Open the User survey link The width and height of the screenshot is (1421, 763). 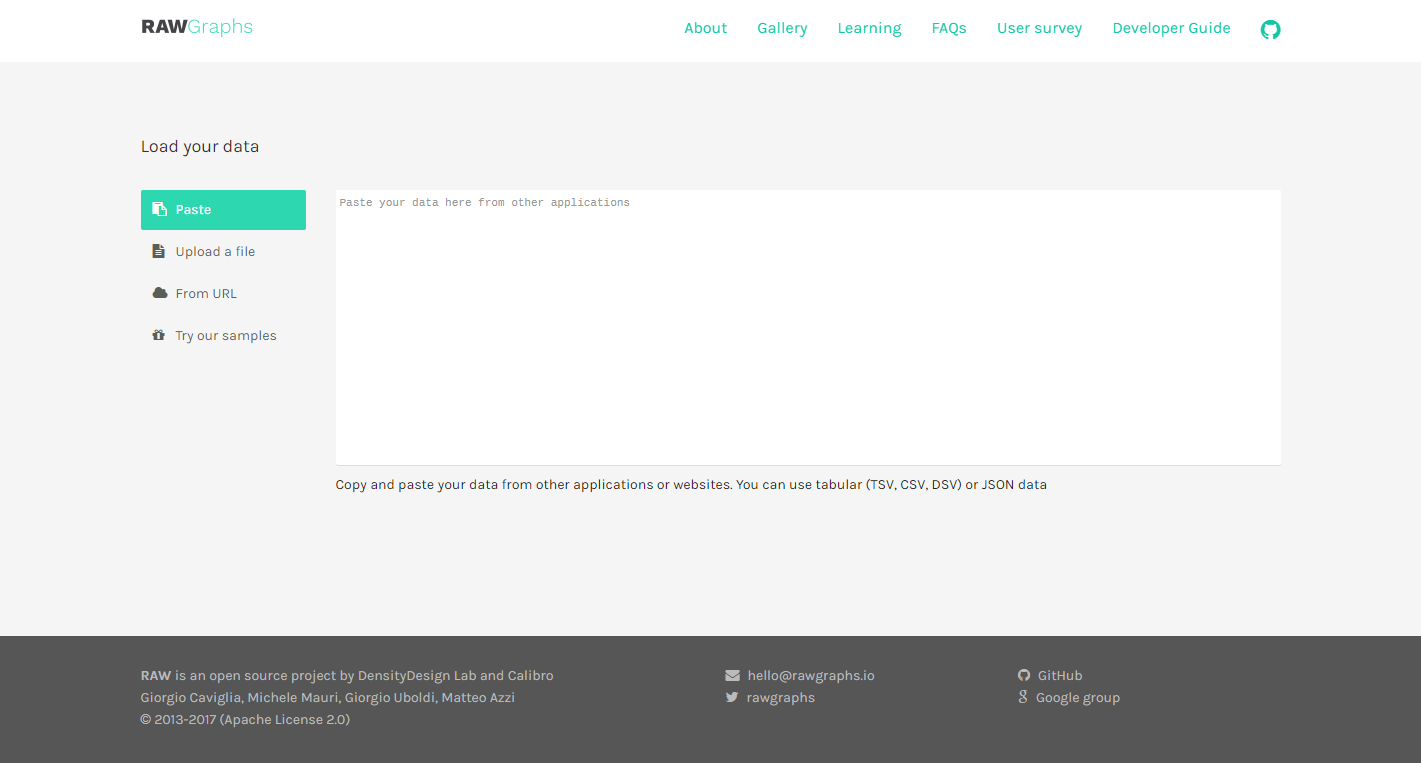[1039, 28]
